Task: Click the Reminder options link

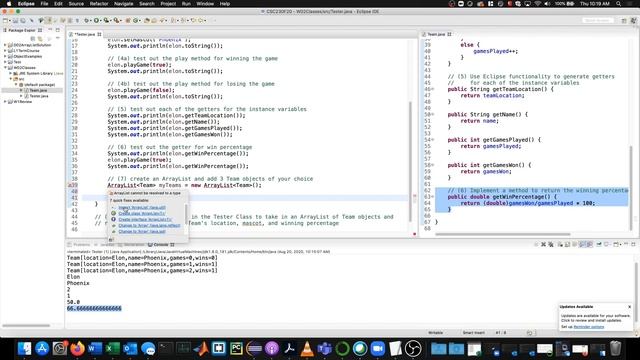Action: 589,327
